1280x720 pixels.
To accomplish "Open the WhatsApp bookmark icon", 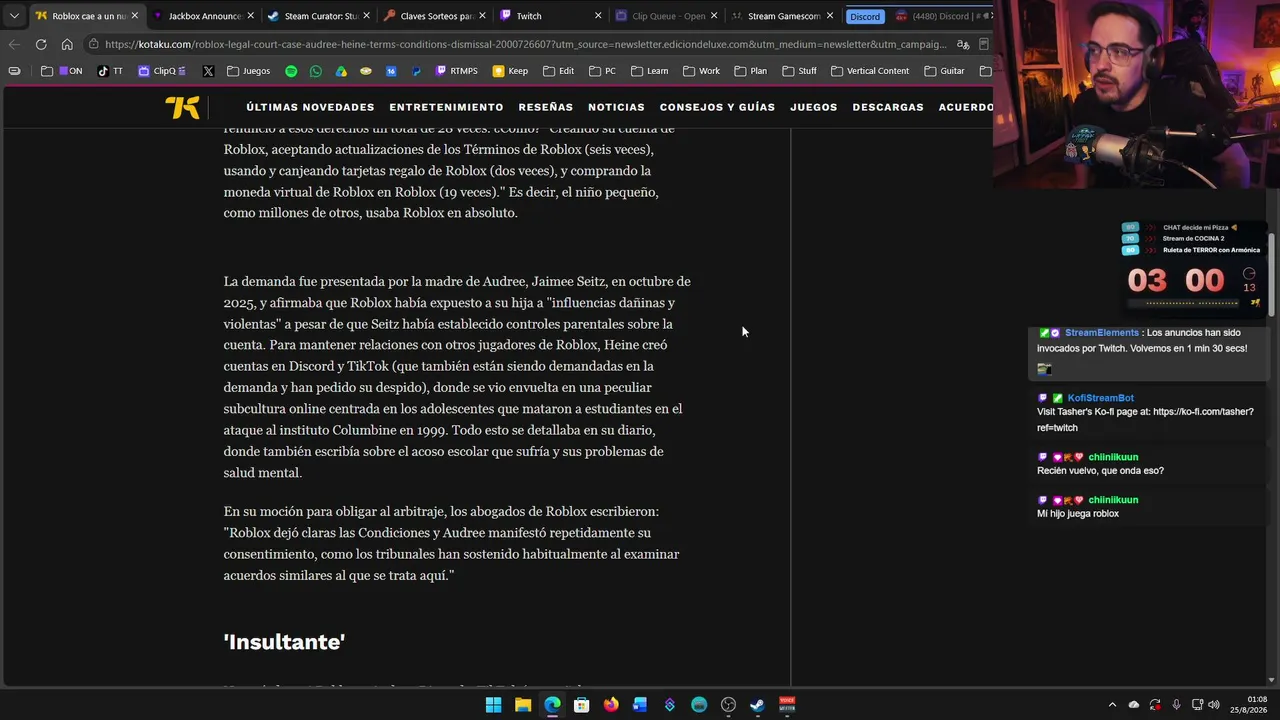I will [316, 71].
